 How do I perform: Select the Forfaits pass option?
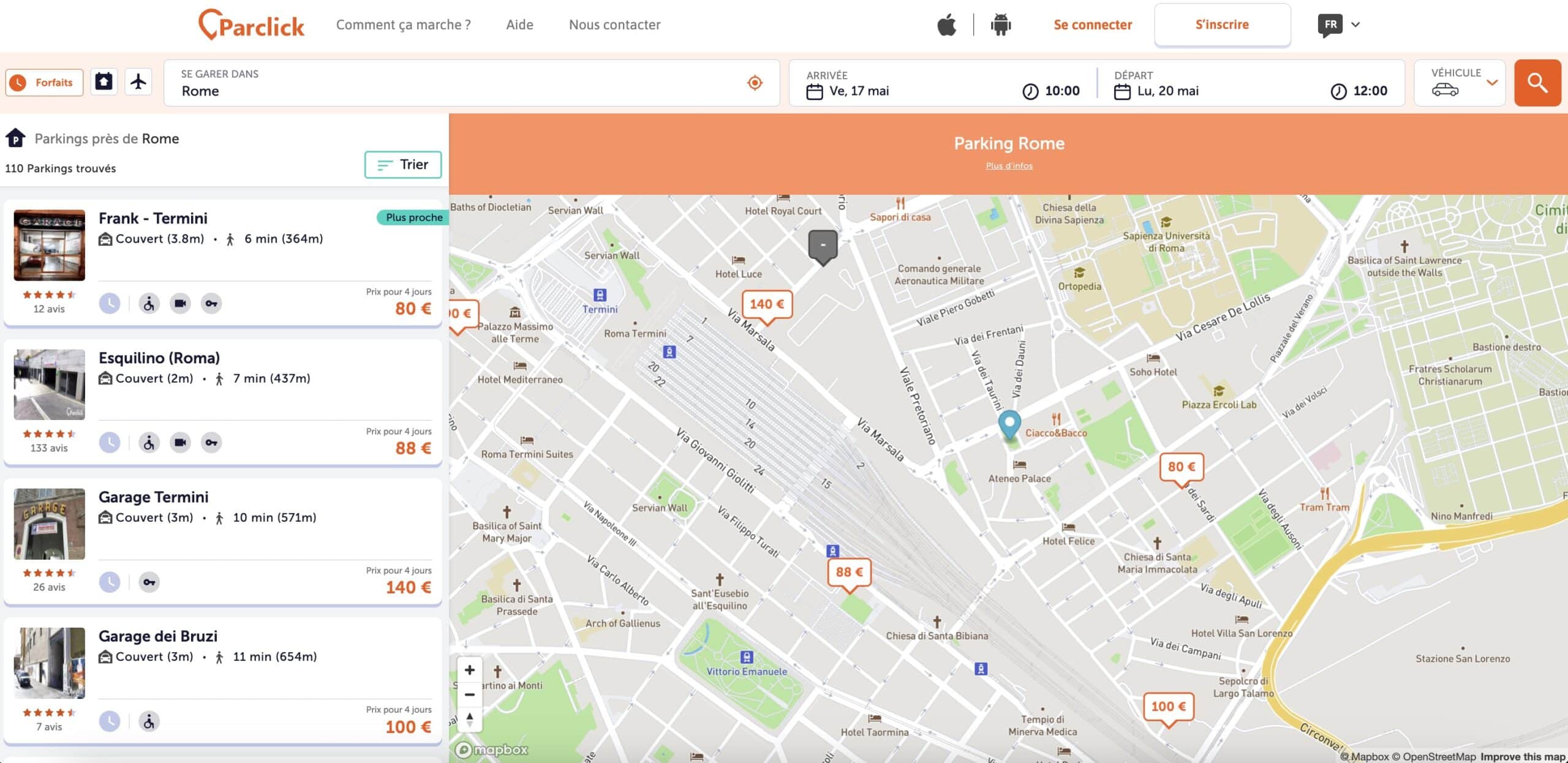tap(44, 82)
